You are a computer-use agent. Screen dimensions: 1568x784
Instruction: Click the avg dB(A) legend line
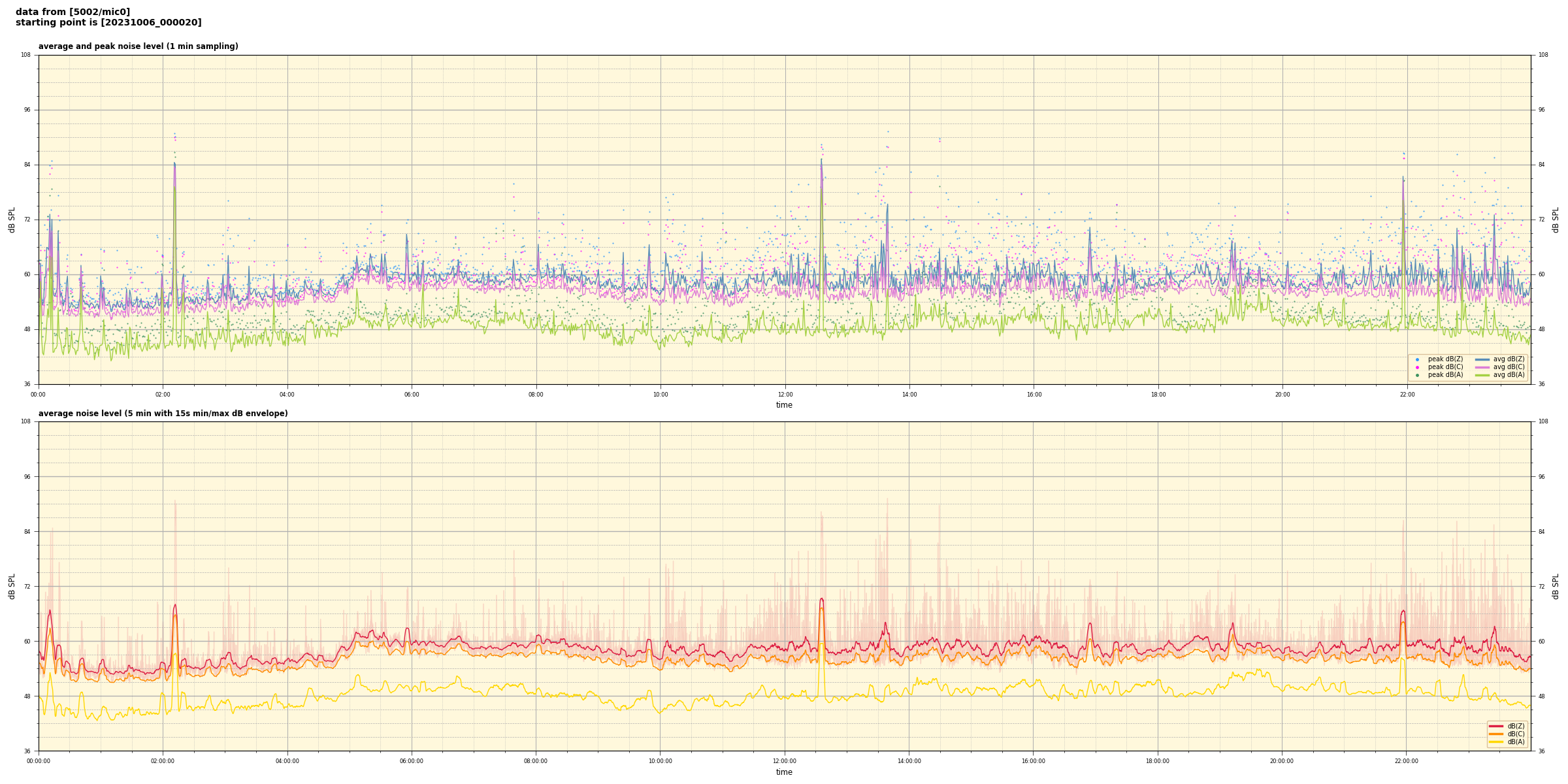(1482, 375)
